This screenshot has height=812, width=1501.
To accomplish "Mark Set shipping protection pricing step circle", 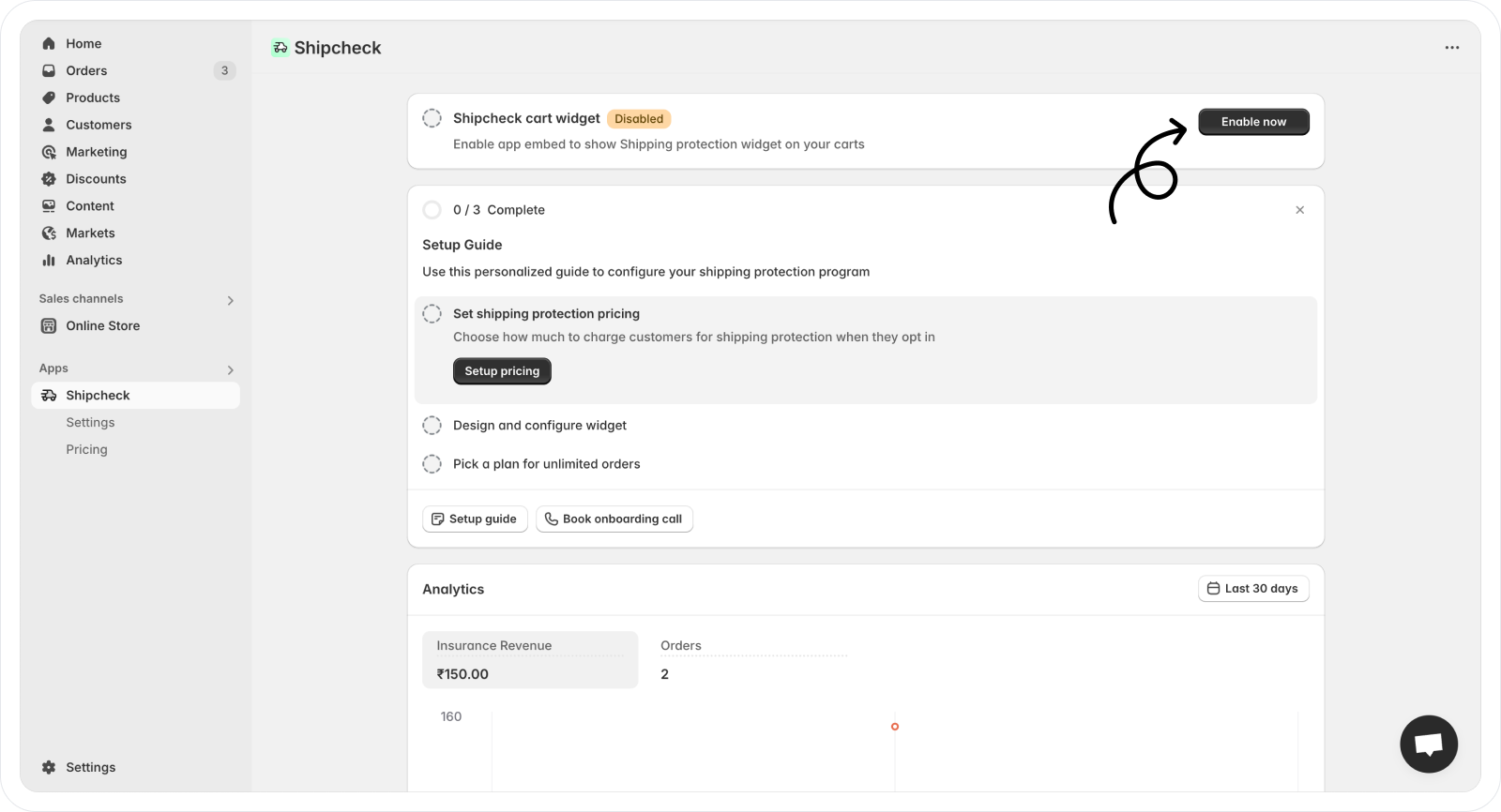I will pyautogui.click(x=432, y=314).
